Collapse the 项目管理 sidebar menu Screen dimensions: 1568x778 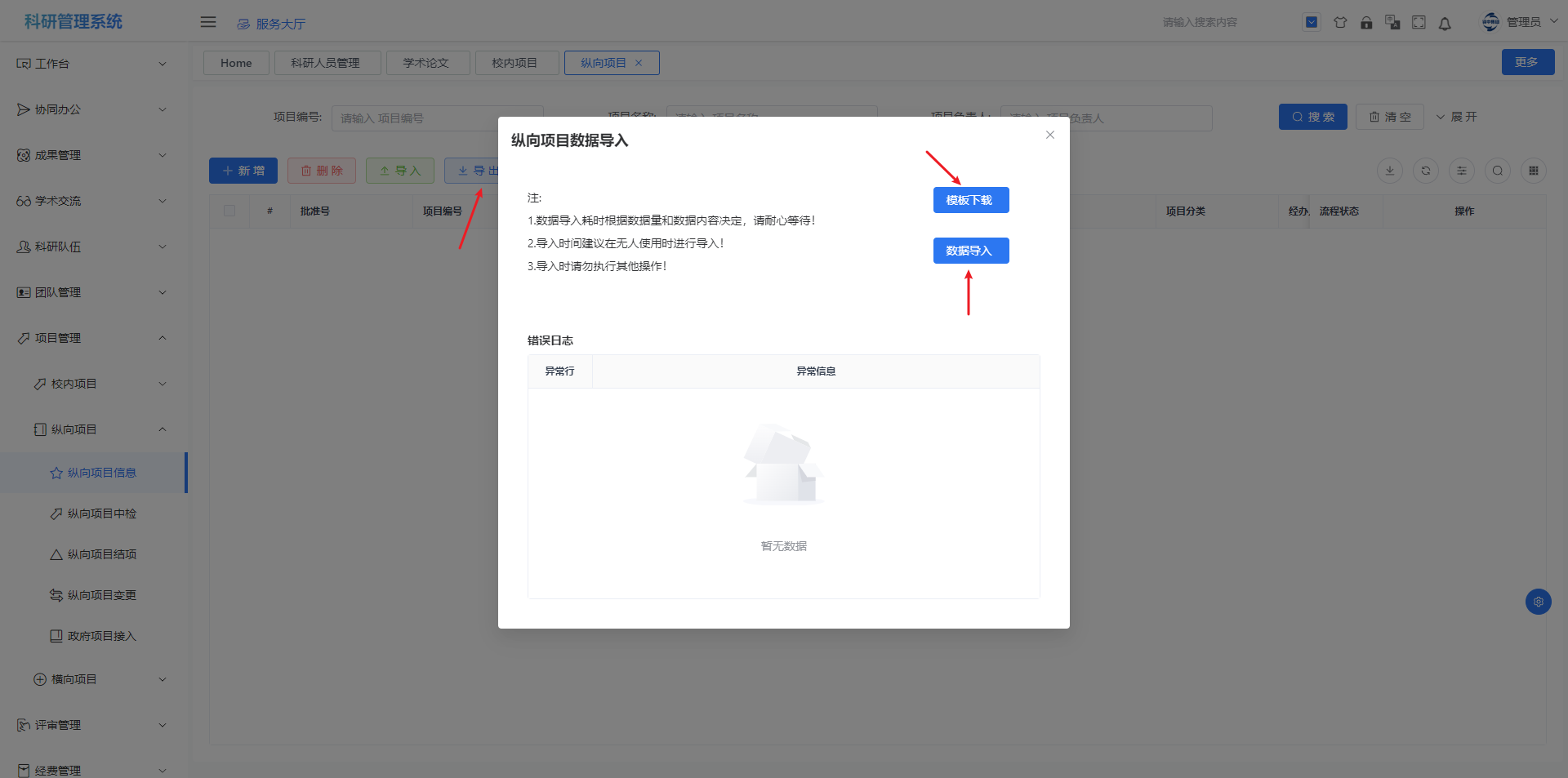pyautogui.click(x=90, y=338)
